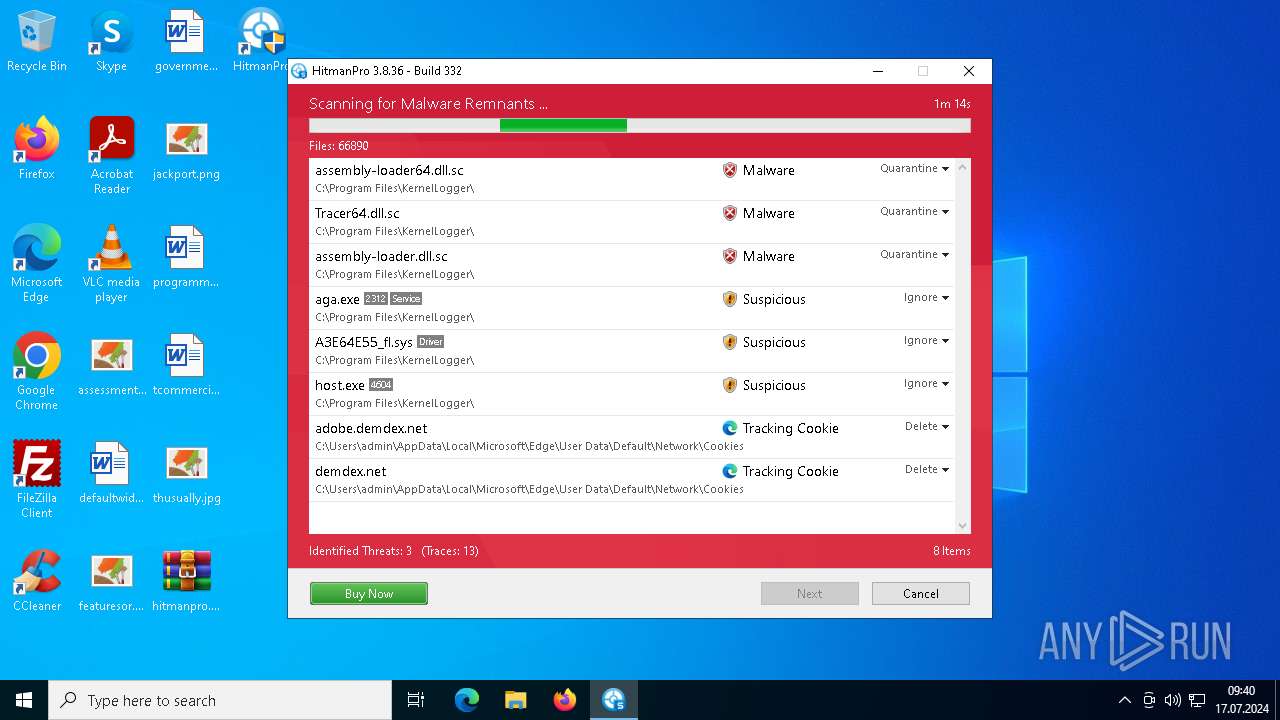
Task: Open Quarantine dropdown for assembly-loader64.dll.sc
Action: tap(914, 169)
